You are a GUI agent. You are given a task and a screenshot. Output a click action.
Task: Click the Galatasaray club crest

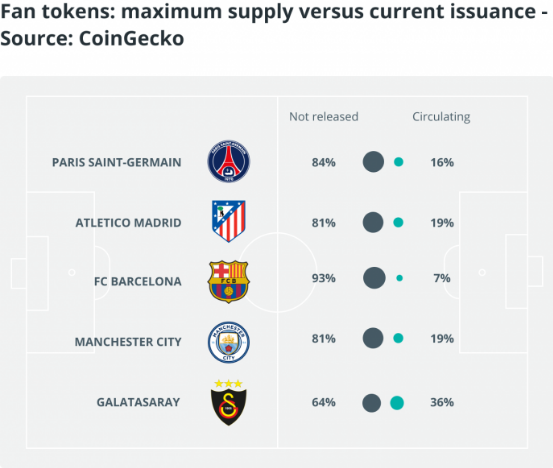point(229,402)
